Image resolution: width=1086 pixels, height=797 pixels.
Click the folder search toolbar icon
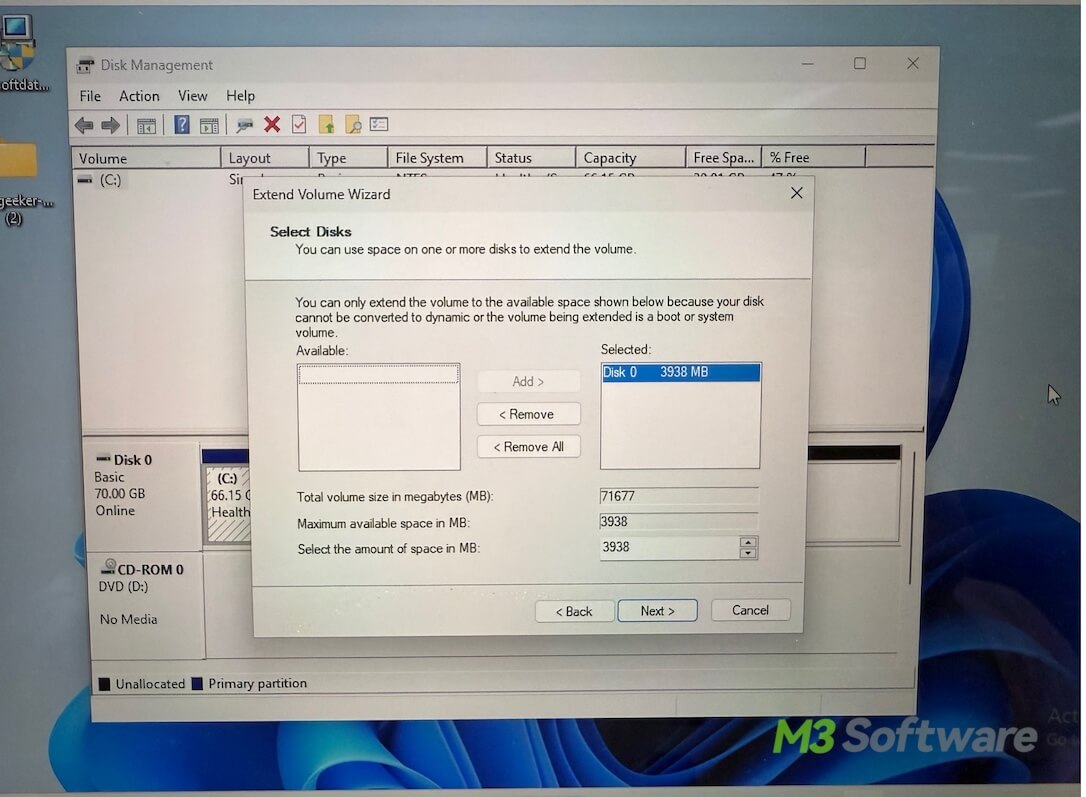click(x=353, y=125)
